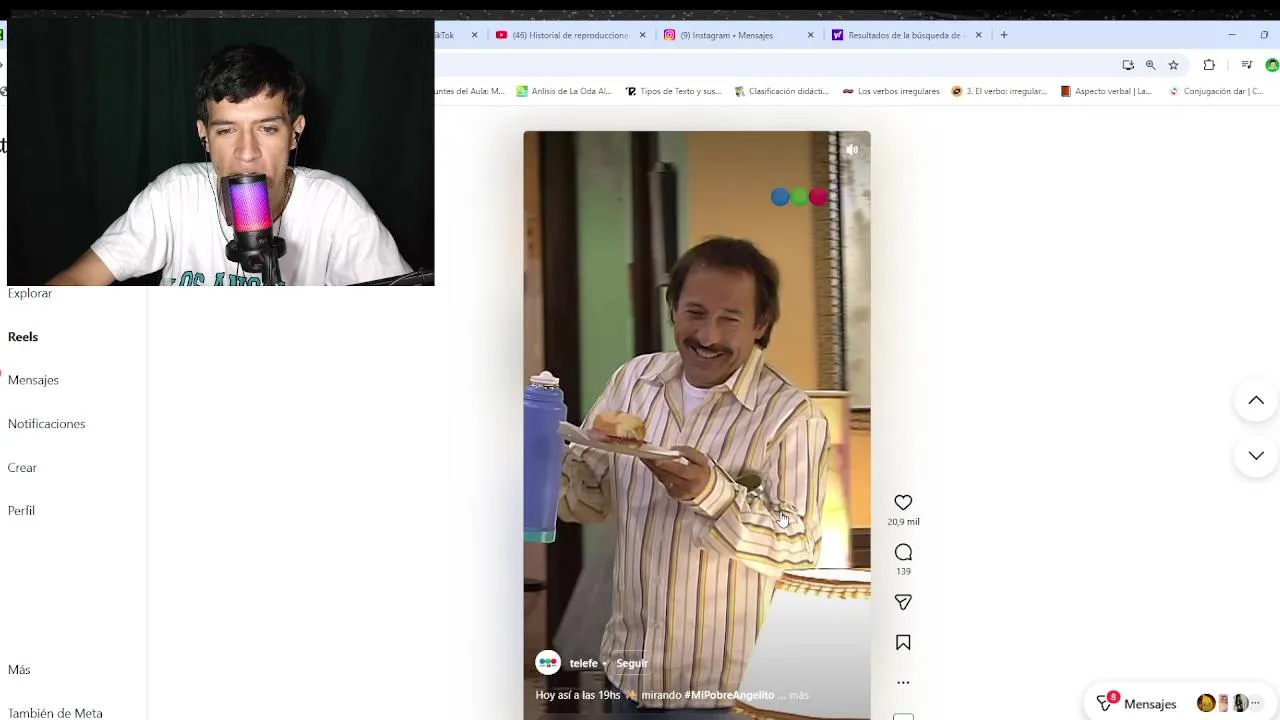Open the media control icon in toolbar
The width and height of the screenshot is (1280, 720).
tap(1247, 65)
